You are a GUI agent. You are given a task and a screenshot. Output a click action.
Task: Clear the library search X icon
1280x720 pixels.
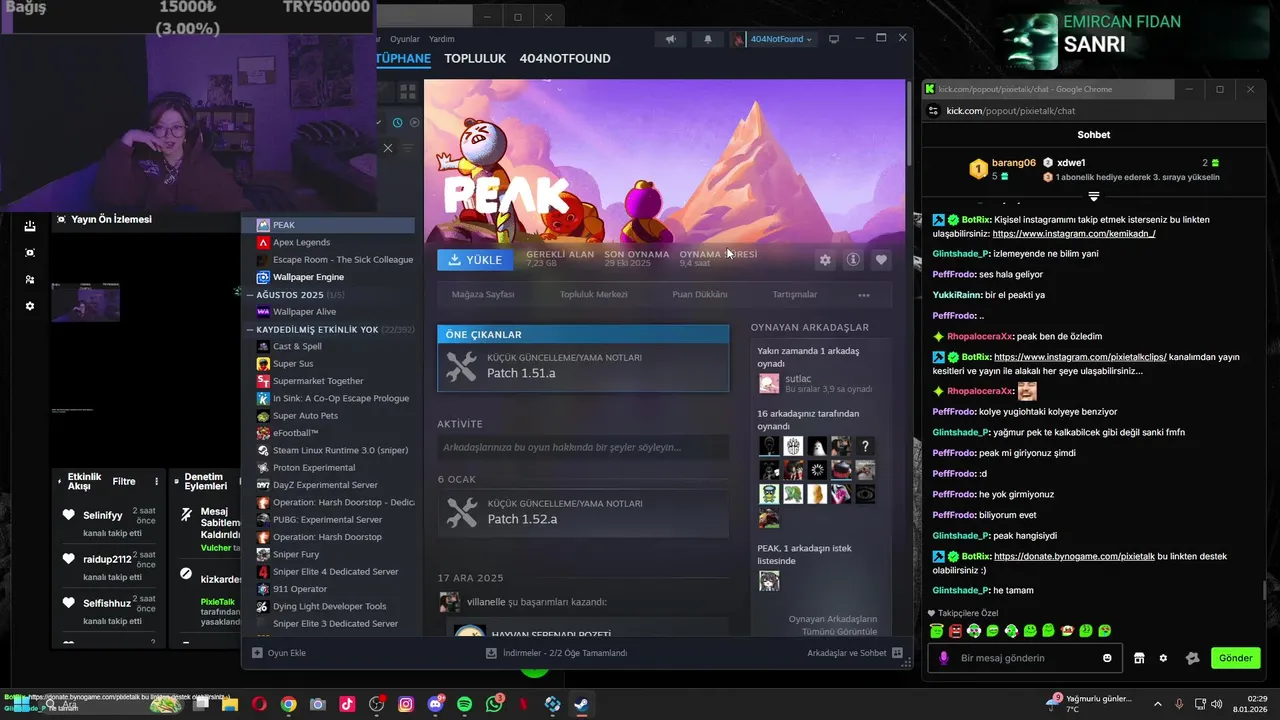(388, 148)
